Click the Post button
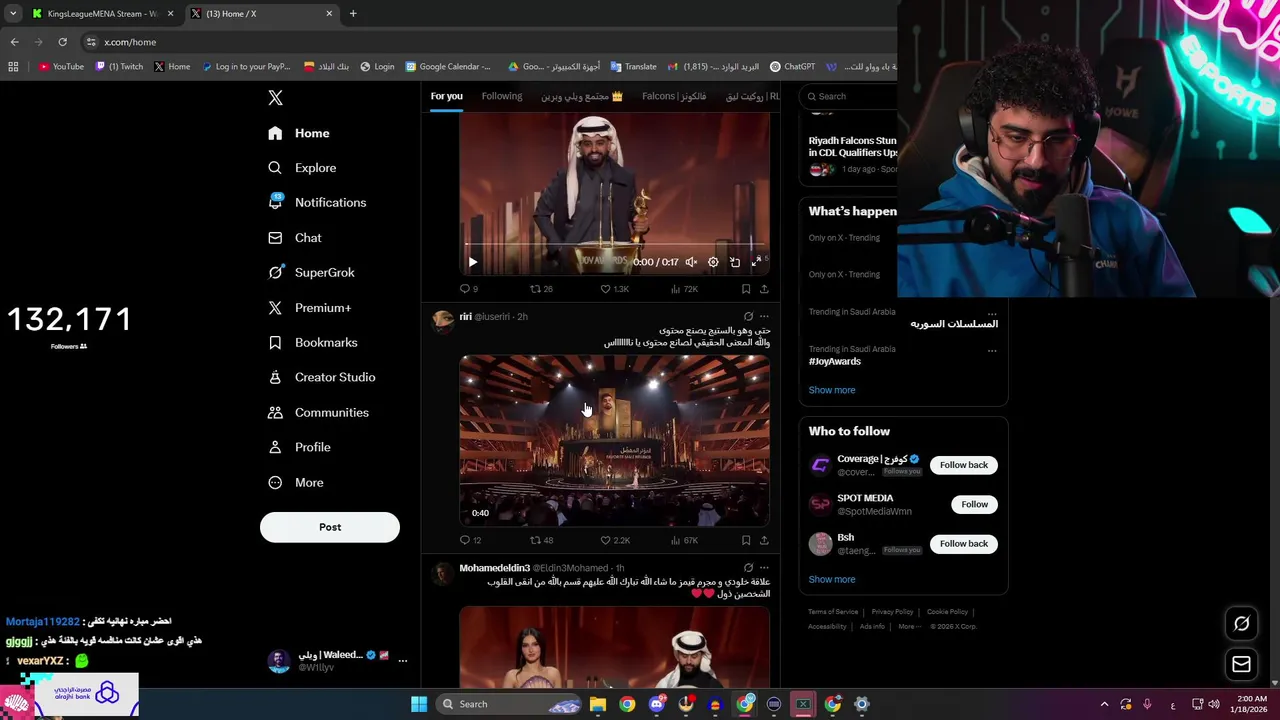The image size is (1280, 720). click(x=330, y=527)
